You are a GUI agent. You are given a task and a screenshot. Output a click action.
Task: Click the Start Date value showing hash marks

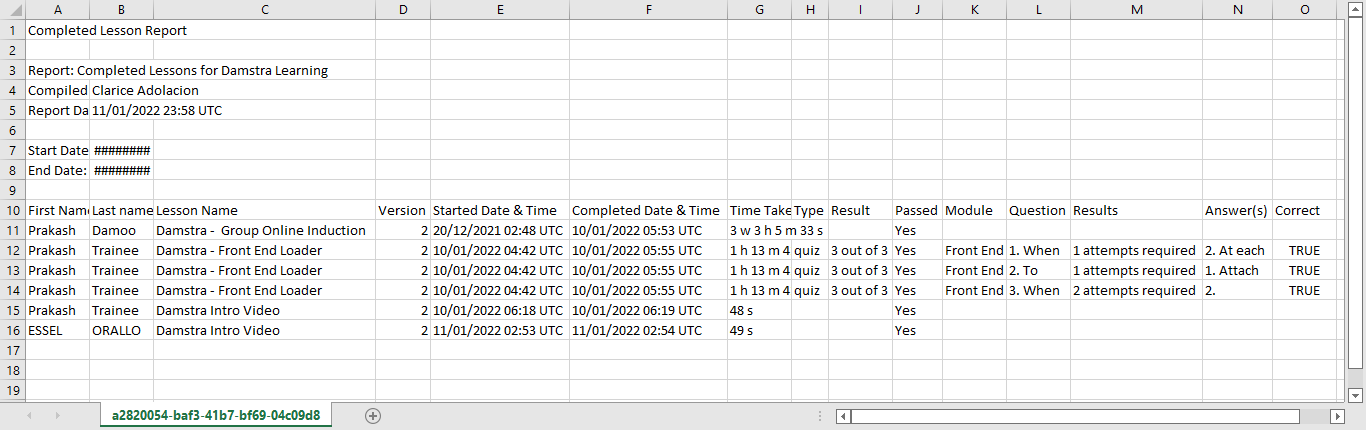point(121,151)
